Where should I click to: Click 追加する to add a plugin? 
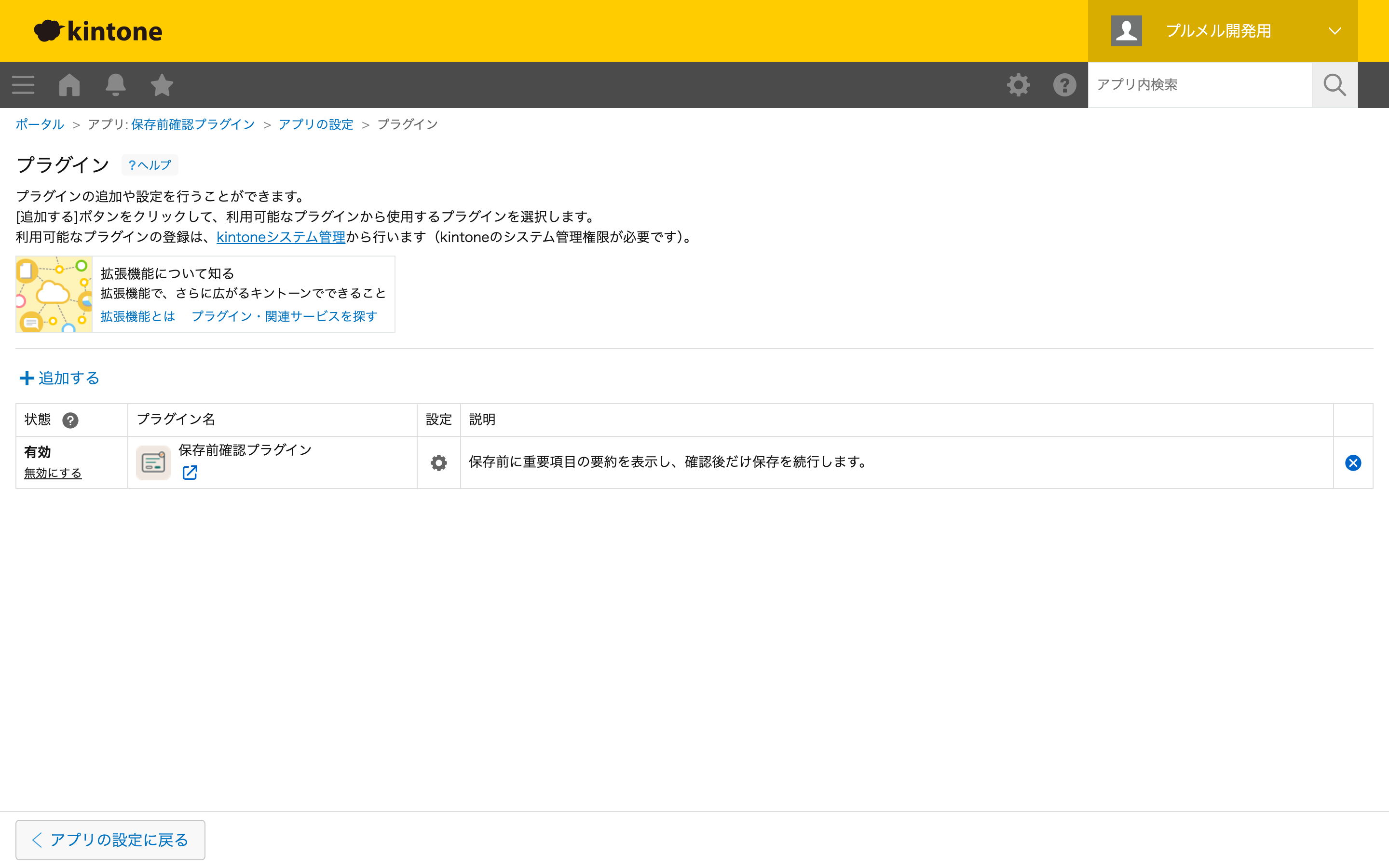coord(60,378)
